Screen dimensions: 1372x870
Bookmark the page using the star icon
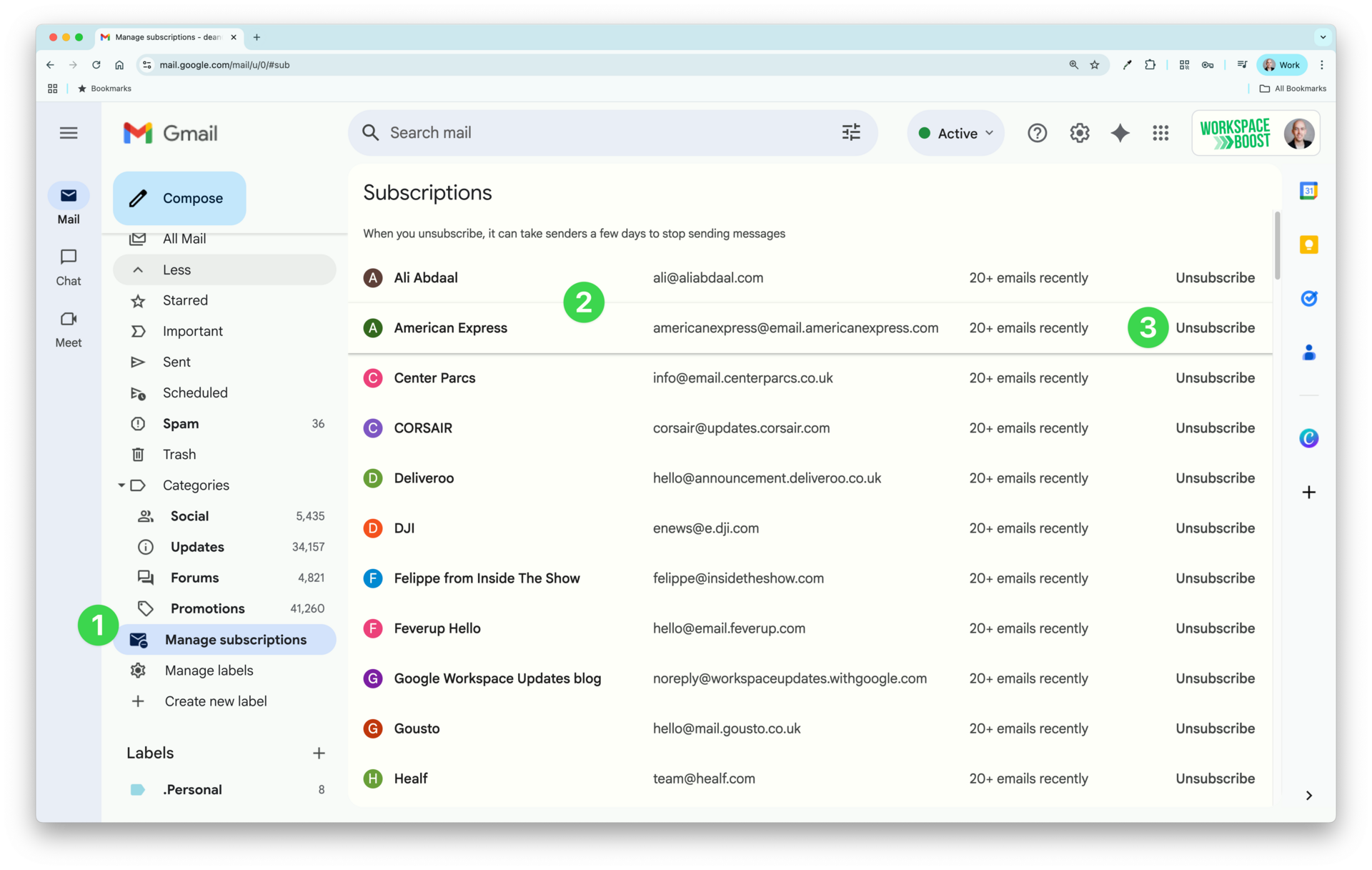(1095, 64)
